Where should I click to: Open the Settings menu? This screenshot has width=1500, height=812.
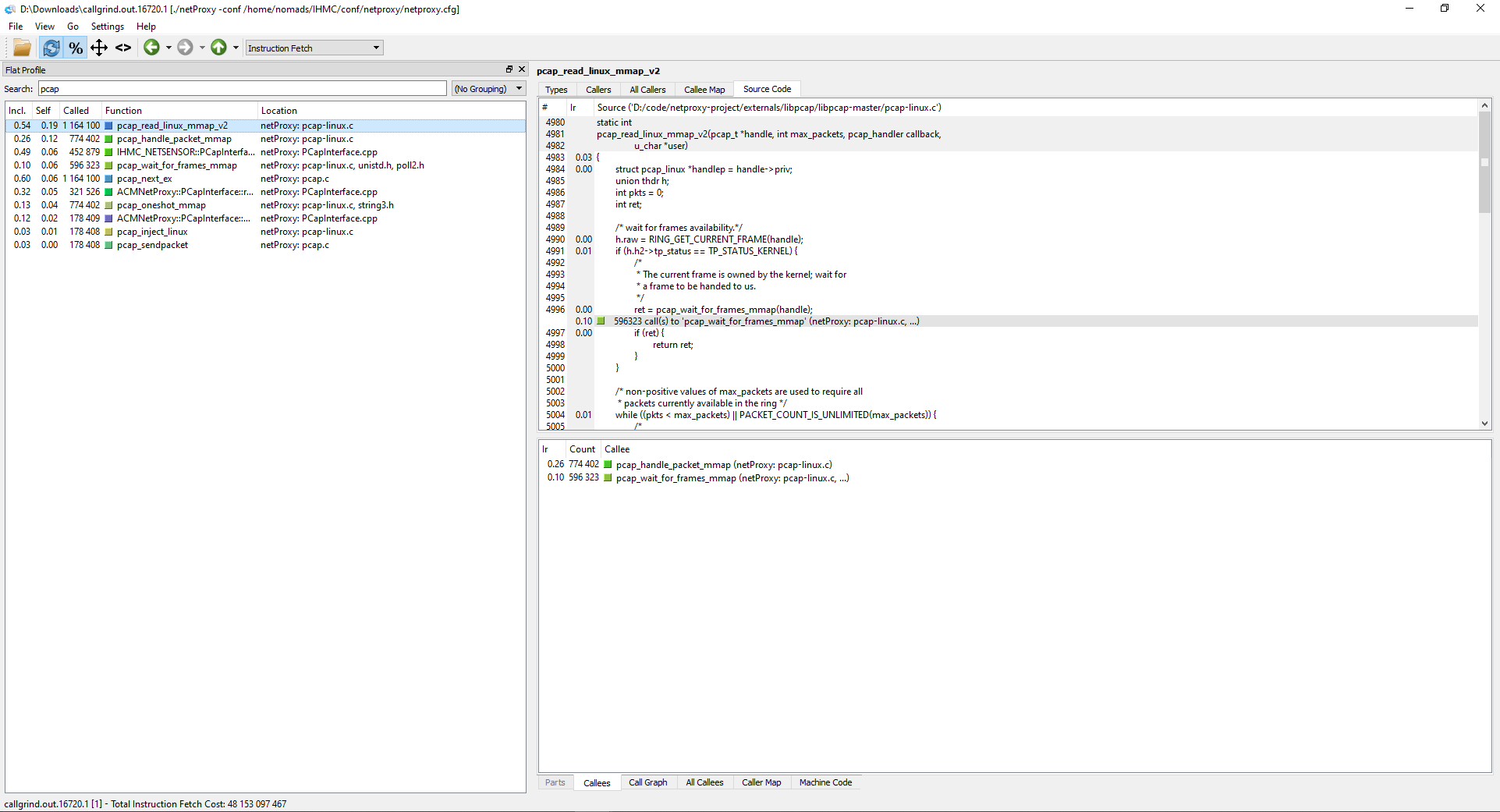pos(107,26)
